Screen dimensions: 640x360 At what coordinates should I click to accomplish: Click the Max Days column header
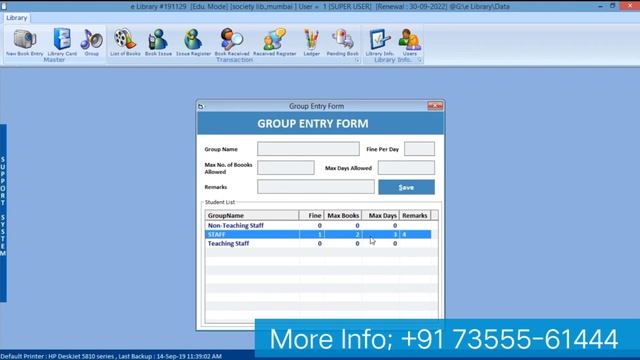[x=380, y=216]
